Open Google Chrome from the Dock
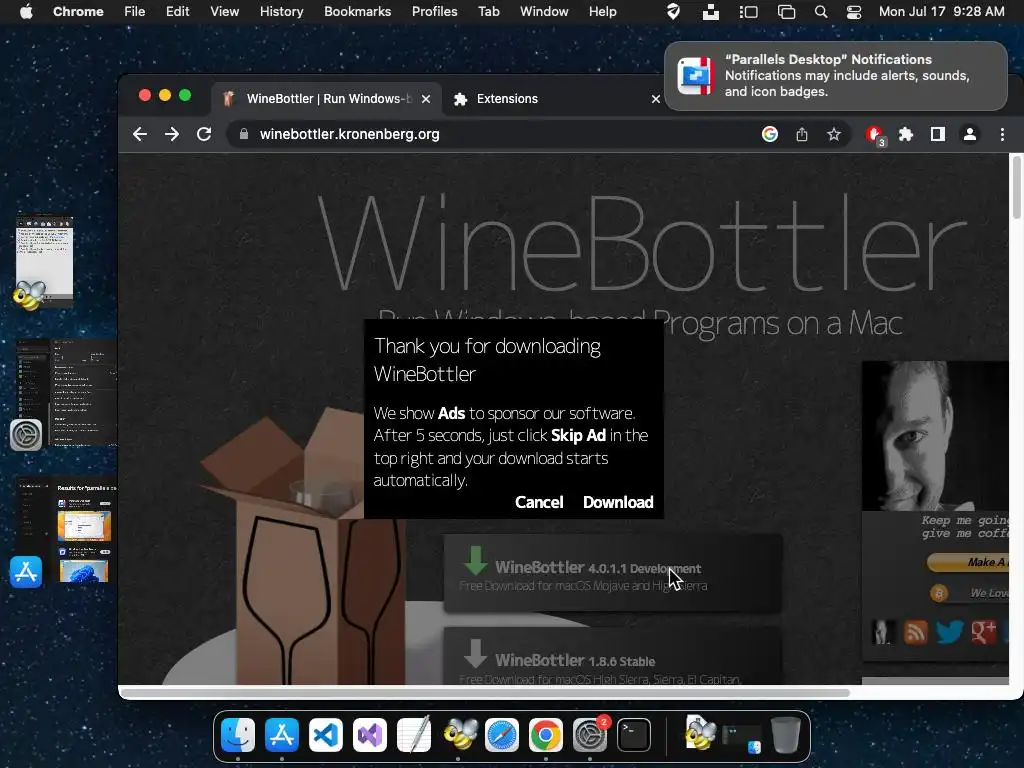Viewport: 1024px width, 768px height. [x=546, y=735]
